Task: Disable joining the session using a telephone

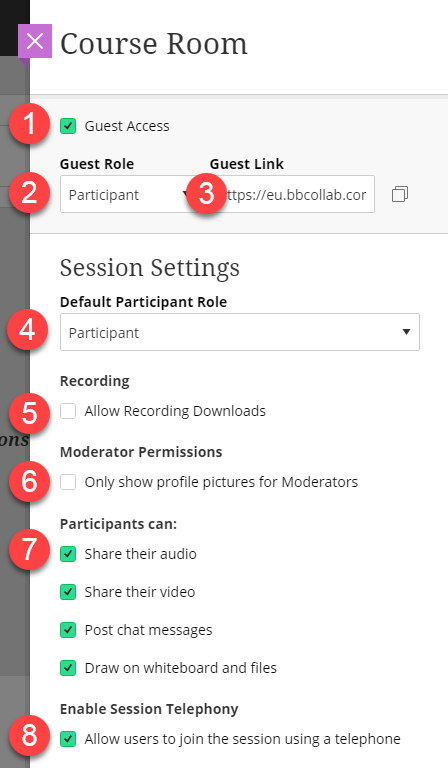Action: 68,739
